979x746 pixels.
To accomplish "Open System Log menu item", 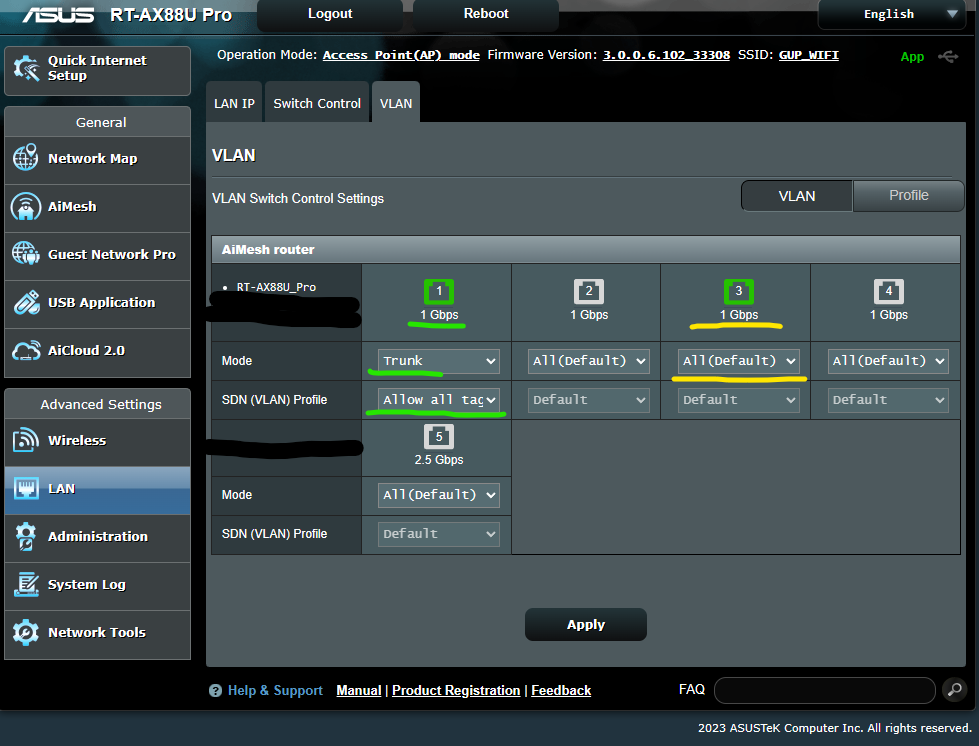I will 97,585.
